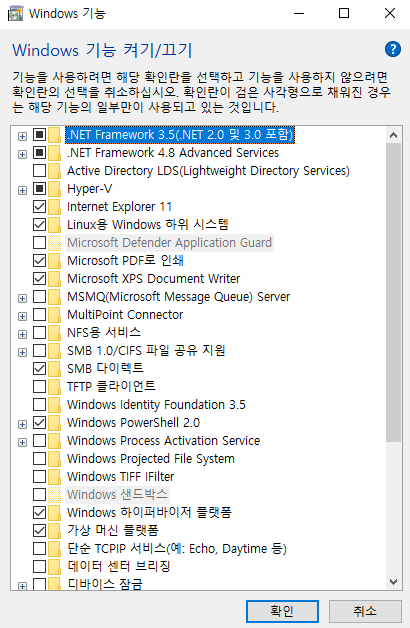Screen dimensions: 410x628
Task: Click folder icon beside Microsoft XPS Document Writer
Action: point(54,278)
